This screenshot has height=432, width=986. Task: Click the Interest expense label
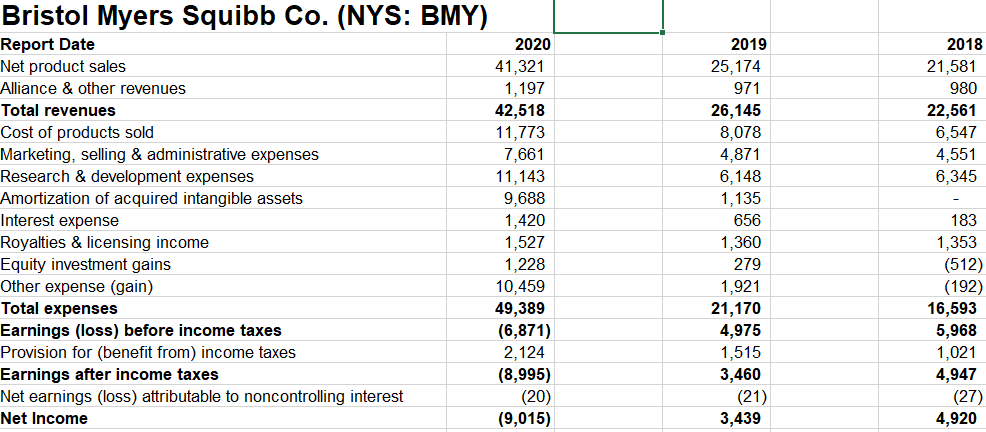60,221
